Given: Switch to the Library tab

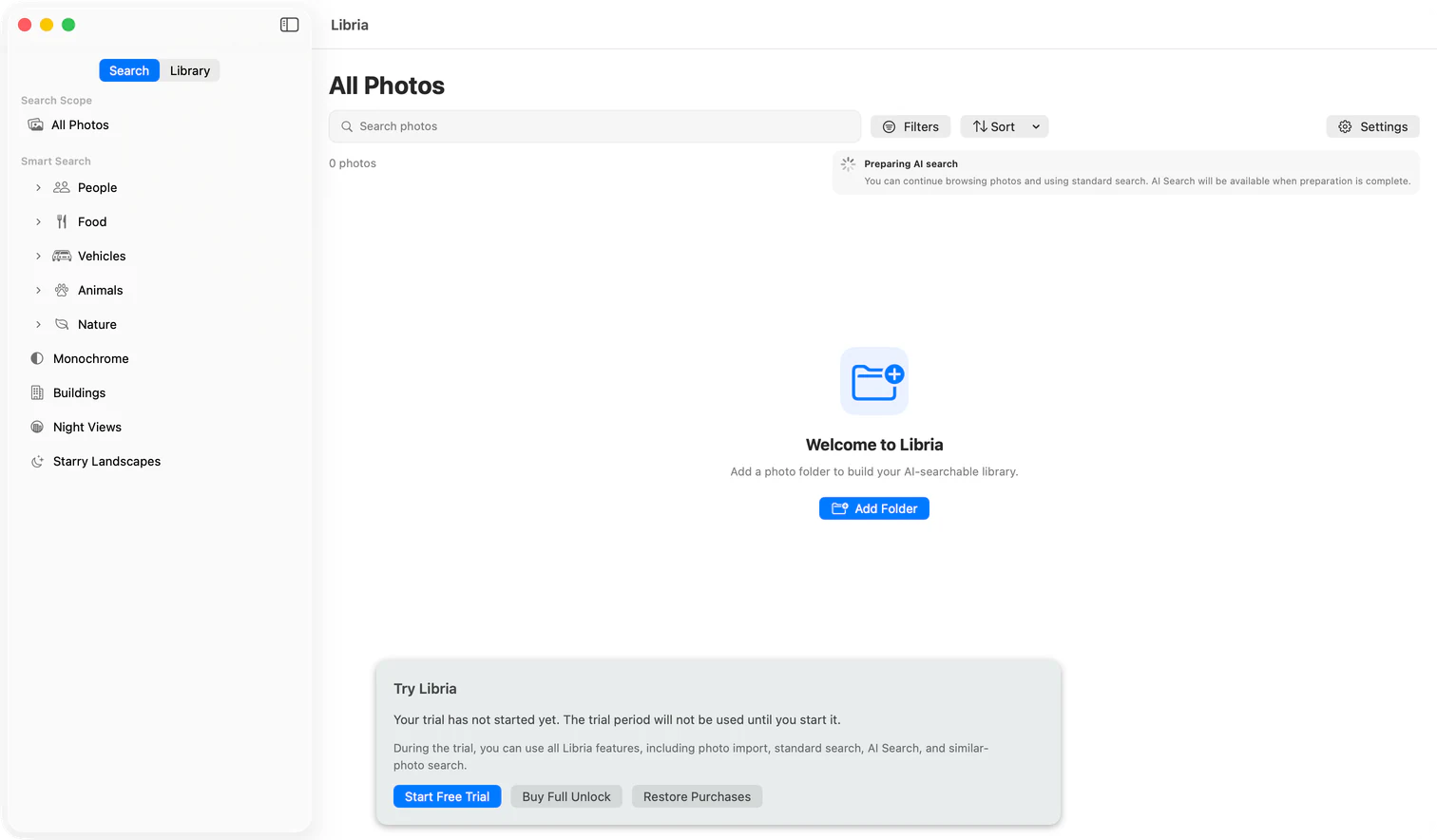Looking at the screenshot, I should pos(190,70).
